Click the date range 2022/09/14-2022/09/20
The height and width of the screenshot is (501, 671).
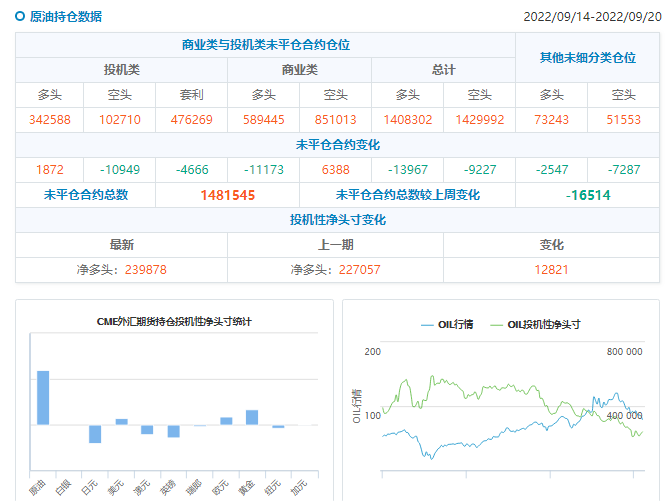pyautogui.click(x=593, y=17)
